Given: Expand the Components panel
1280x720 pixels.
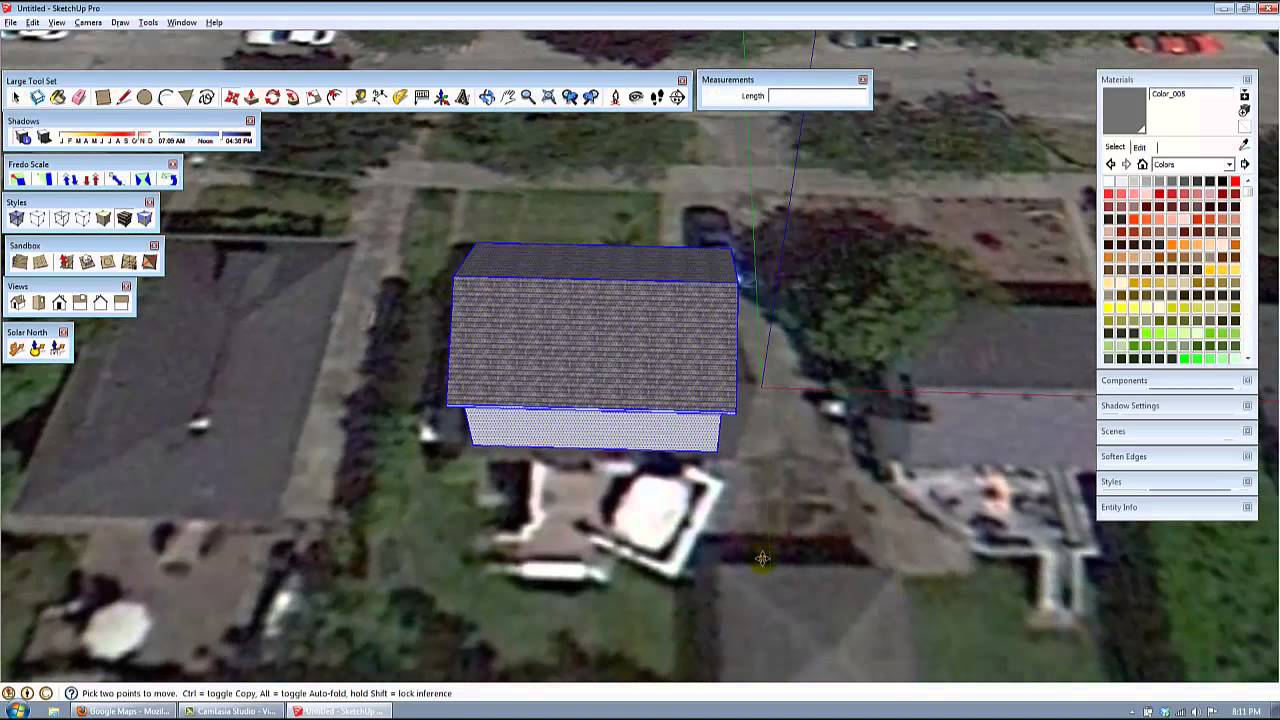Looking at the screenshot, I should (1176, 380).
